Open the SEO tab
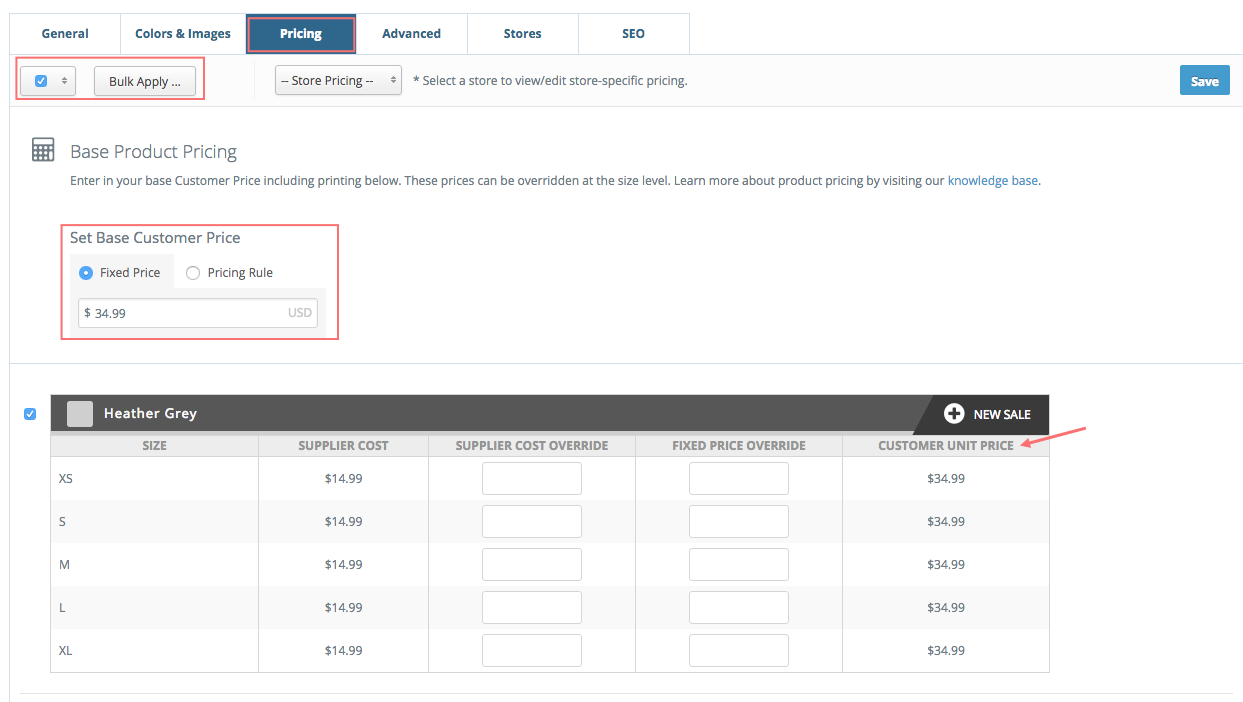The image size is (1243, 702). 633,34
